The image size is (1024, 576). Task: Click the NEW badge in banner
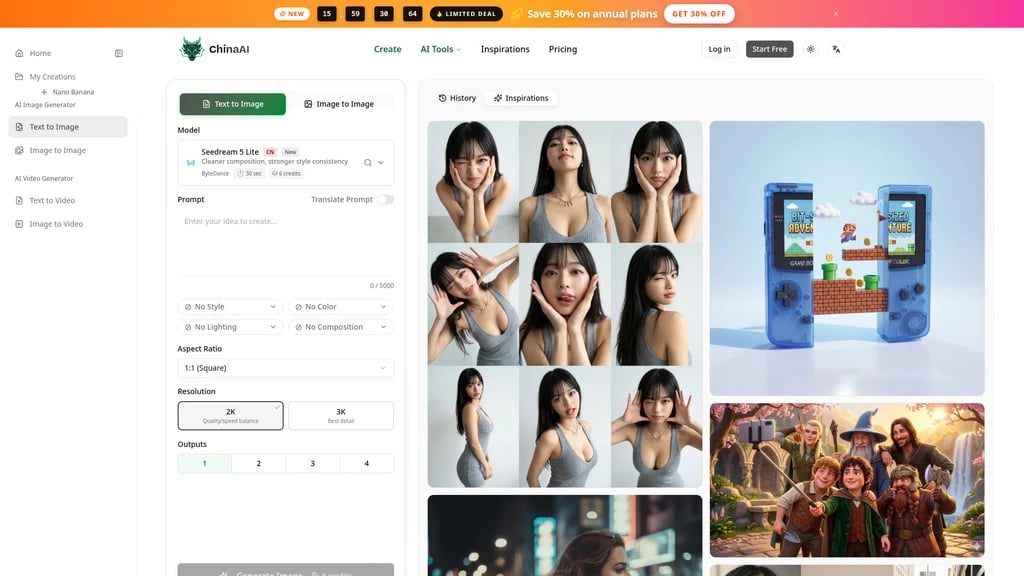click(x=291, y=14)
